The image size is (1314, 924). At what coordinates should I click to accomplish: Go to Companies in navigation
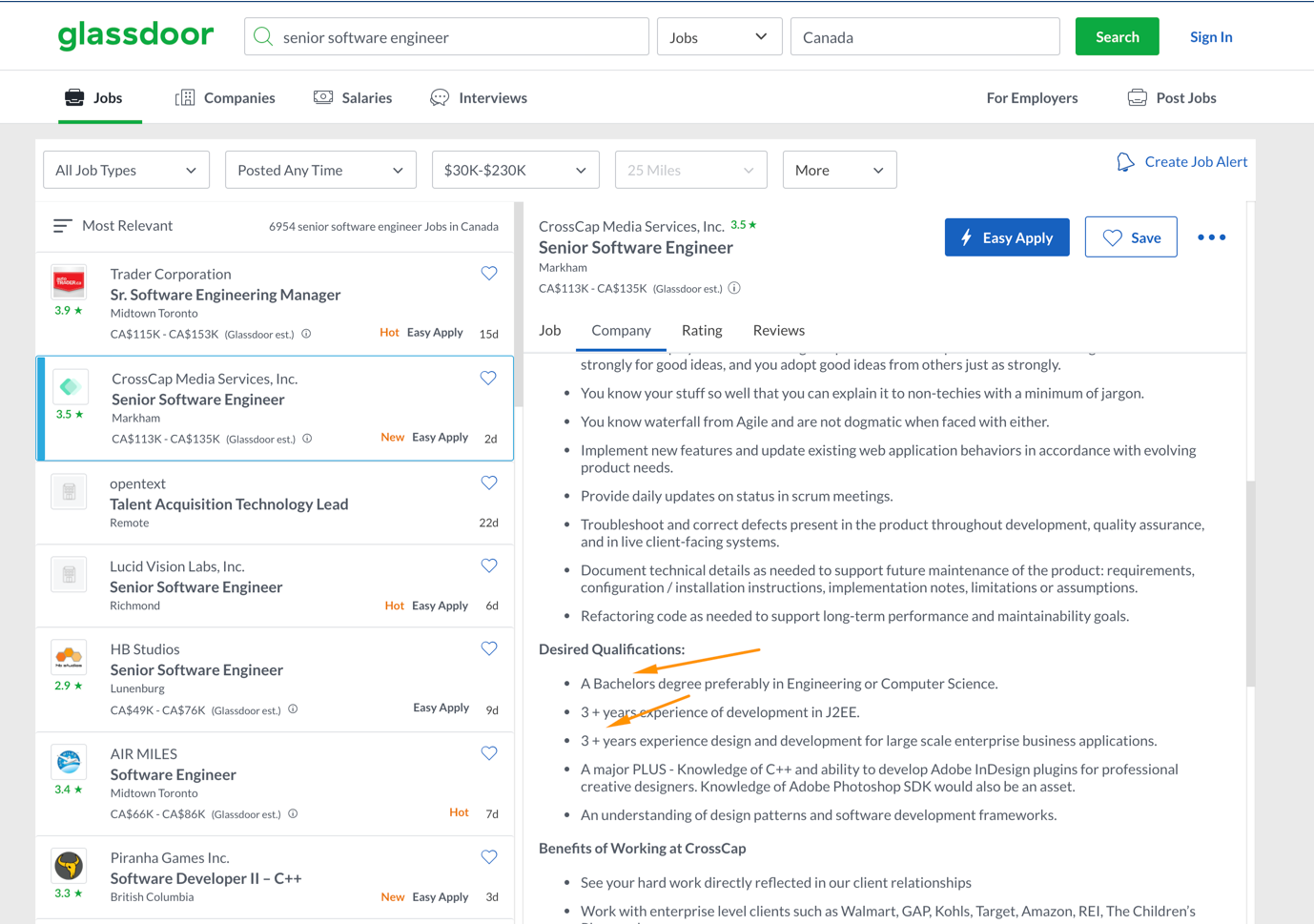coord(239,97)
